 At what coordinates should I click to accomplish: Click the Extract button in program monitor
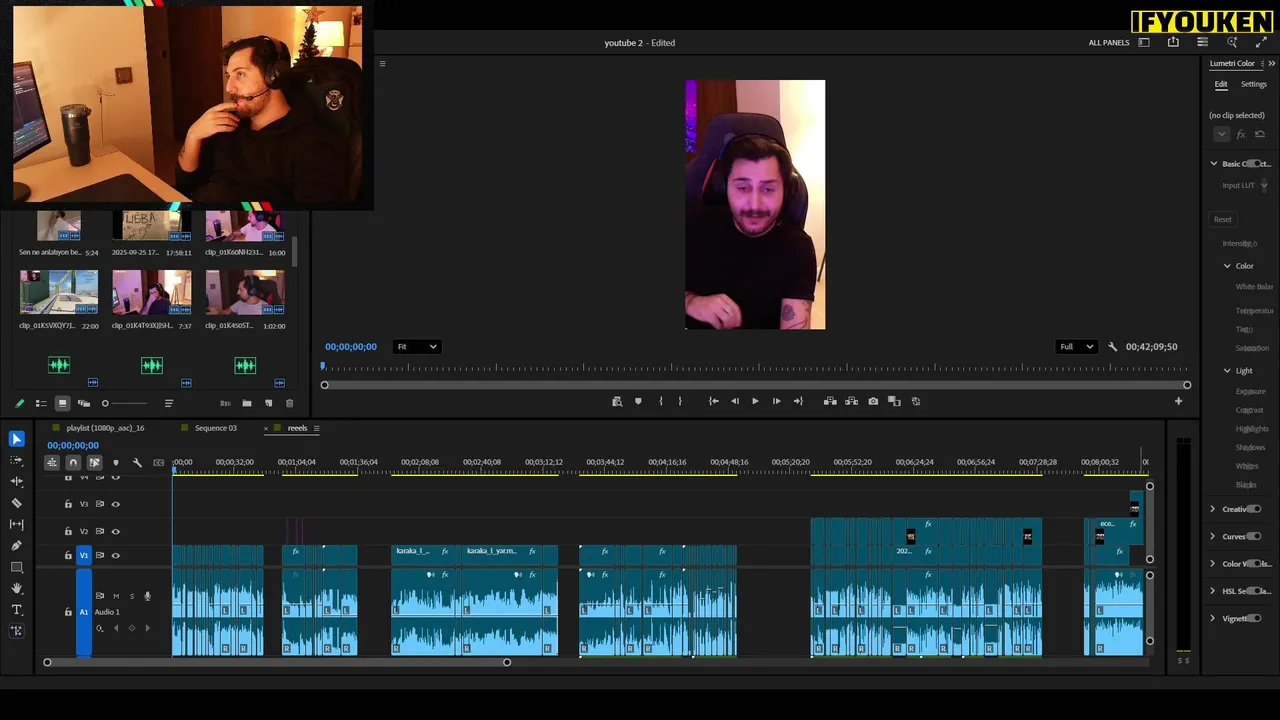pyautogui.click(x=851, y=401)
